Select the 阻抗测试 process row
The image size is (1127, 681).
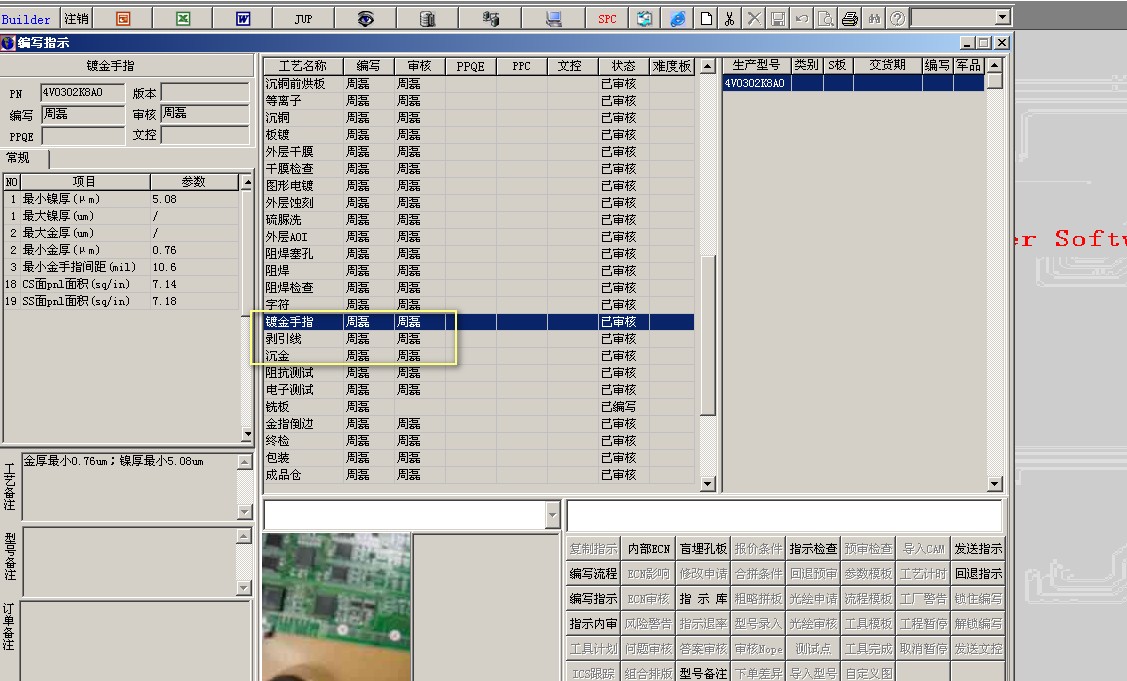(x=479, y=373)
